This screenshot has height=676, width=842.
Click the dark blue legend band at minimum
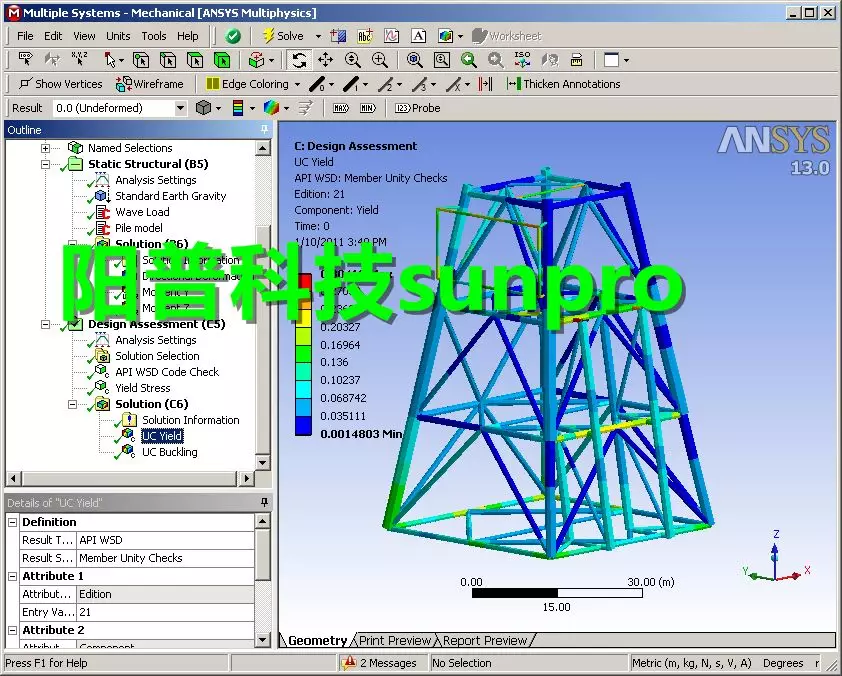coord(303,426)
